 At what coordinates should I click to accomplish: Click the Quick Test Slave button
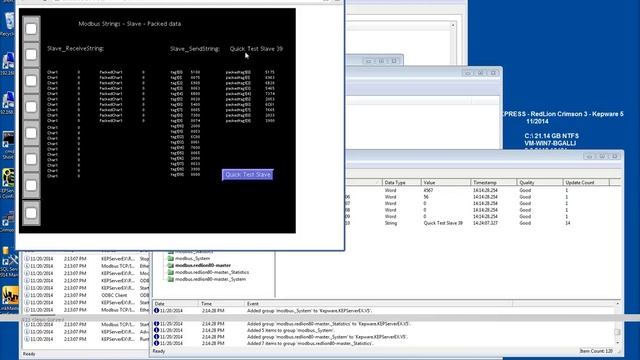point(248,175)
